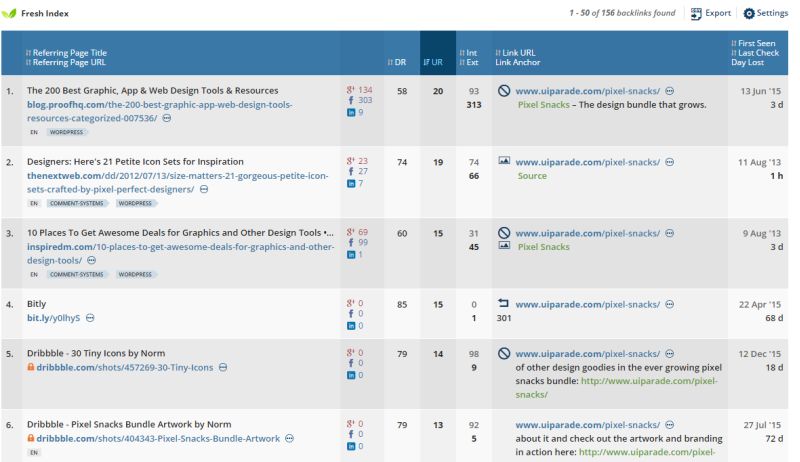Click the 'Fresh Index' label
Screen dimensions: 800x462
(x=45, y=13)
